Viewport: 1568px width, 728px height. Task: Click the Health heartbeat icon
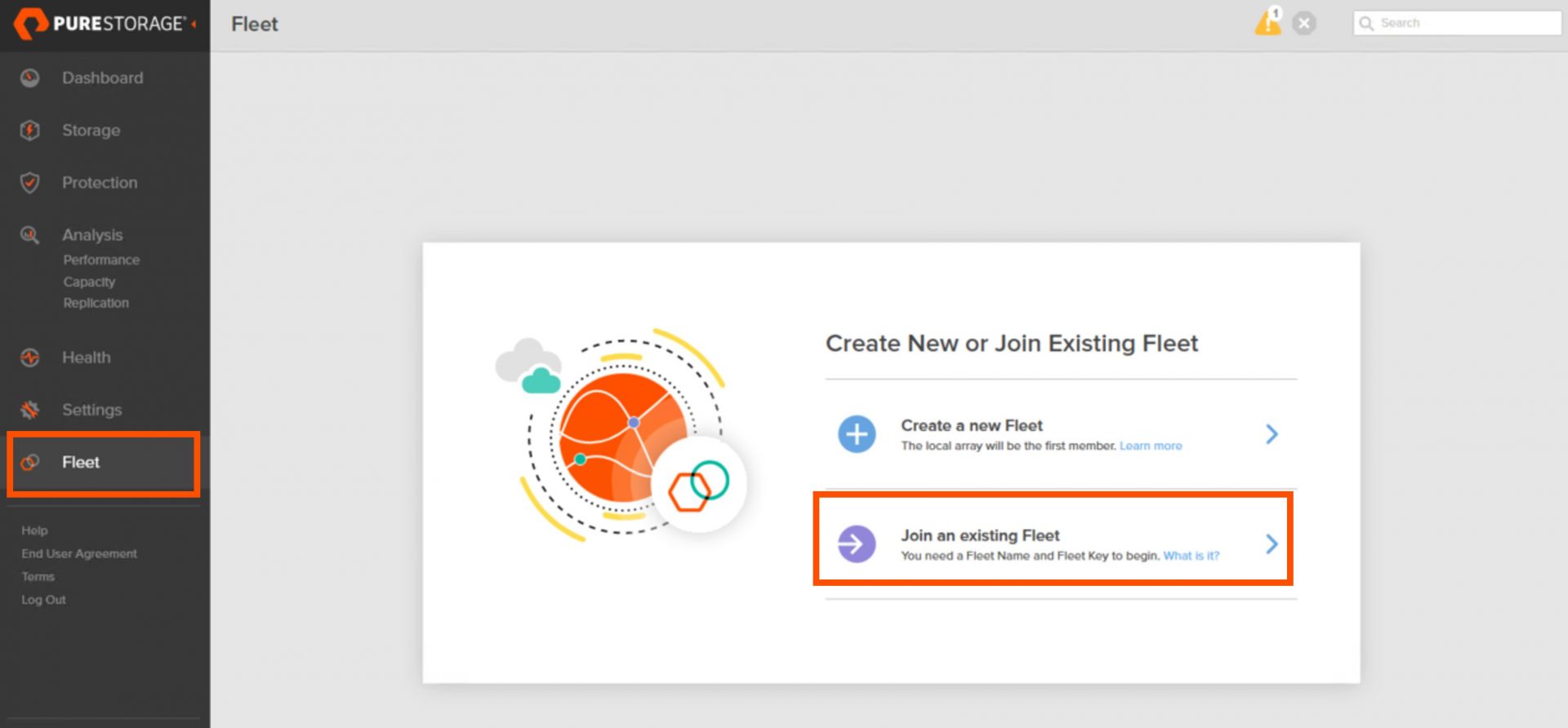30,357
